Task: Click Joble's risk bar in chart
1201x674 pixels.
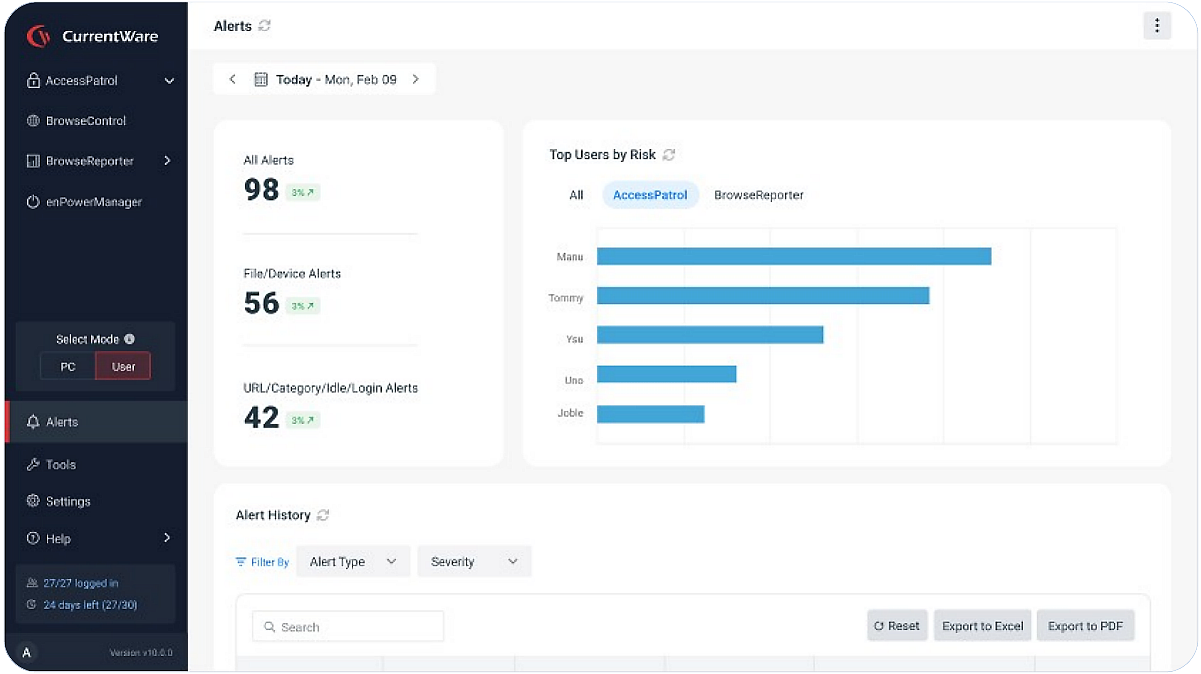Action: [651, 413]
